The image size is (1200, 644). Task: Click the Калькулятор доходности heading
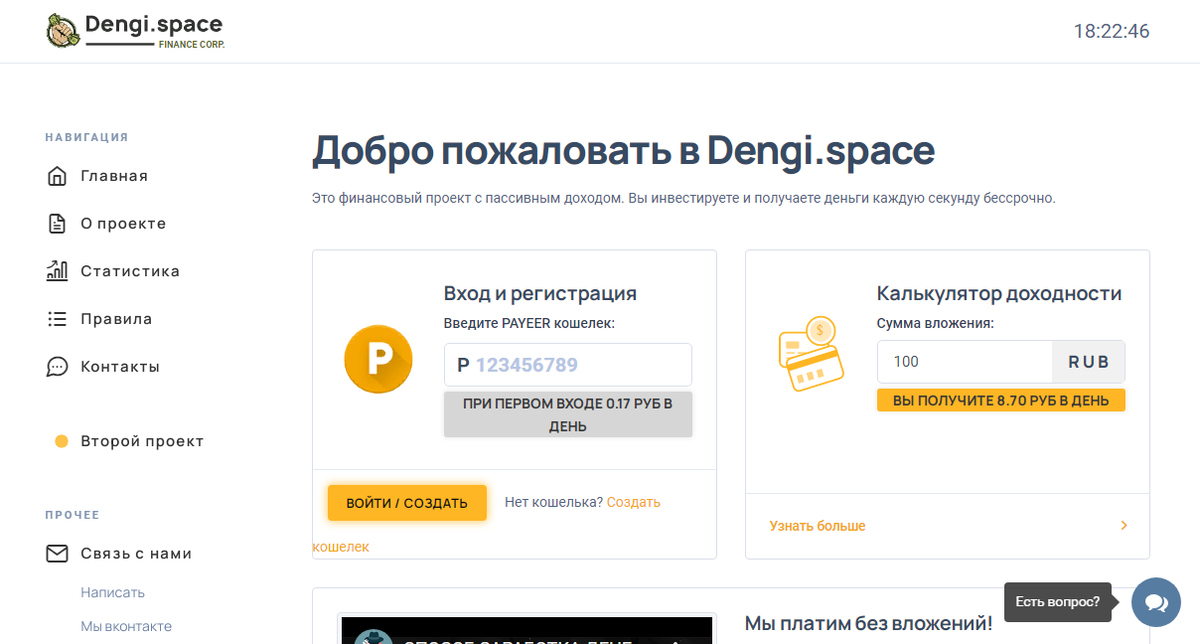point(999,294)
